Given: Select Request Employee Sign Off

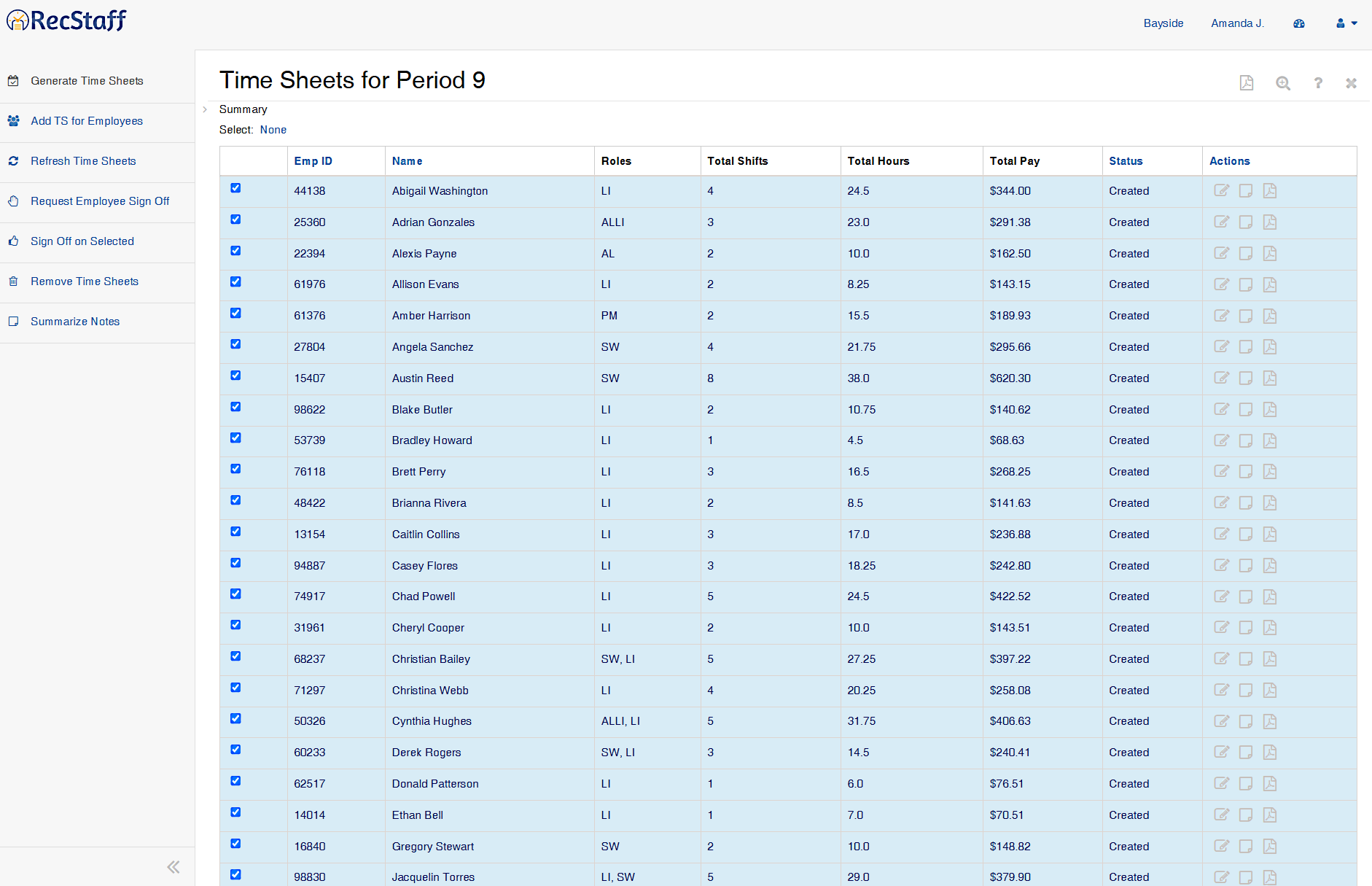Looking at the screenshot, I should (x=100, y=201).
